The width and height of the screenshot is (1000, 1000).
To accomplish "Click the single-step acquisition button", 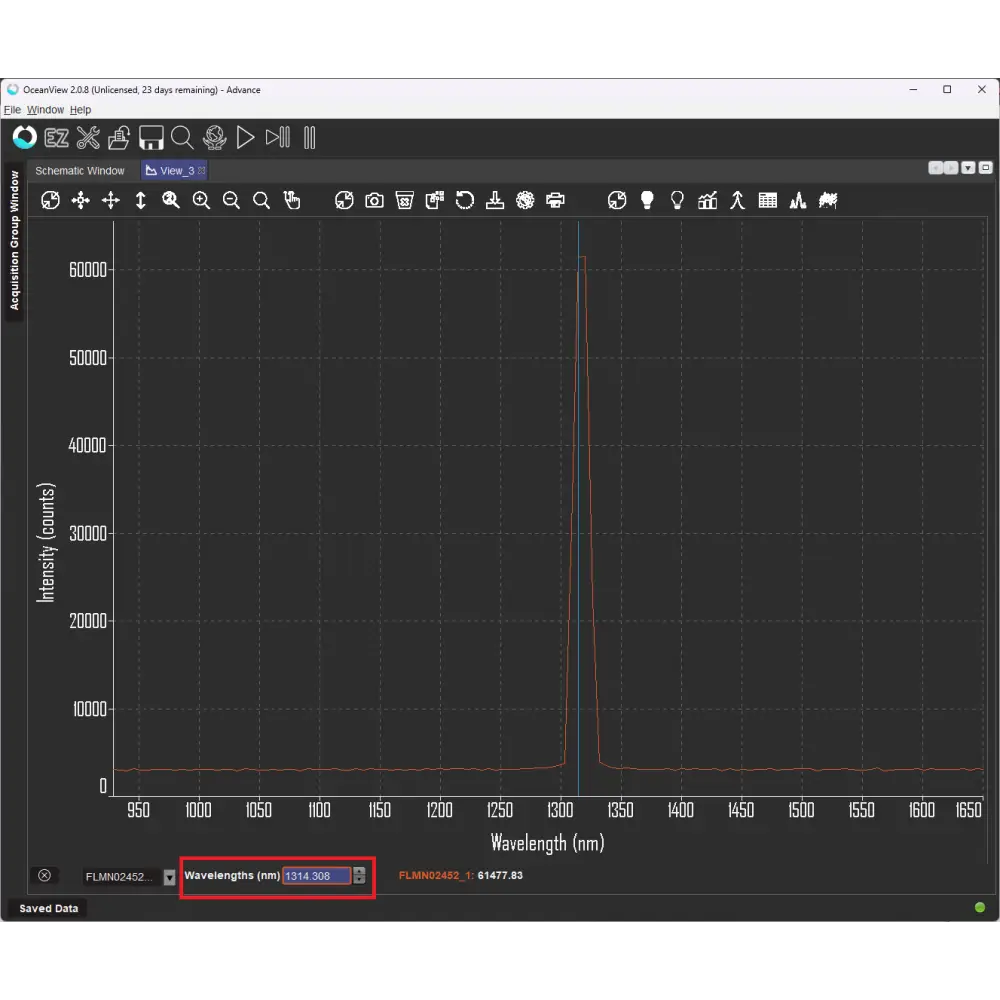I will (277, 138).
